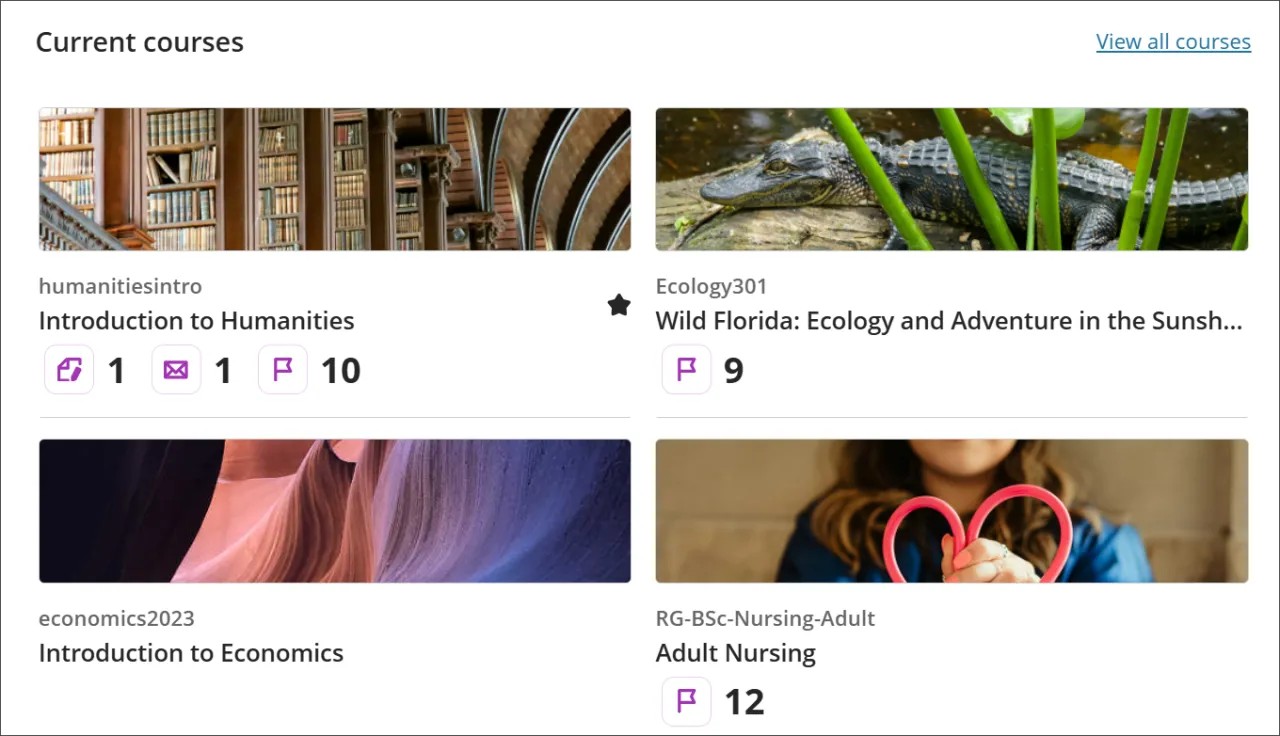The width and height of the screenshot is (1280, 736).
Task: Click the assignments due icon under Introduction to Humanities
Action: [x=68, y=369]
